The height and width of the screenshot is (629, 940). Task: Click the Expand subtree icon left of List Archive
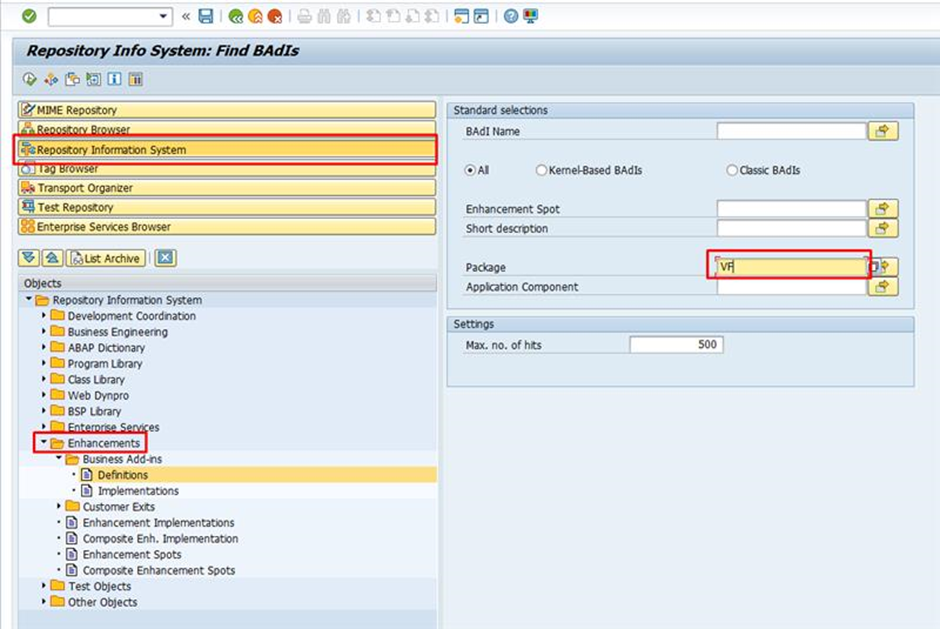(x=29, y=258)
